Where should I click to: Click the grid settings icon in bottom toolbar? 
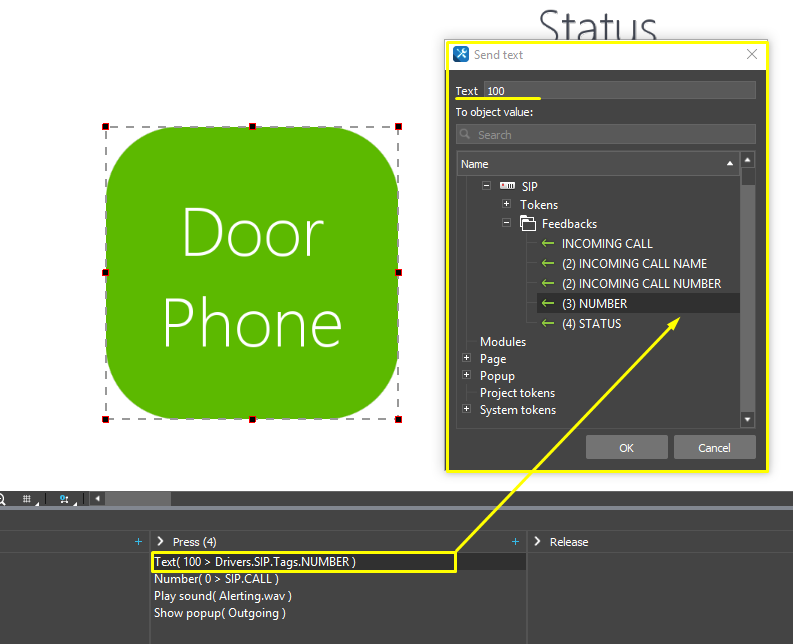point(28,498)
